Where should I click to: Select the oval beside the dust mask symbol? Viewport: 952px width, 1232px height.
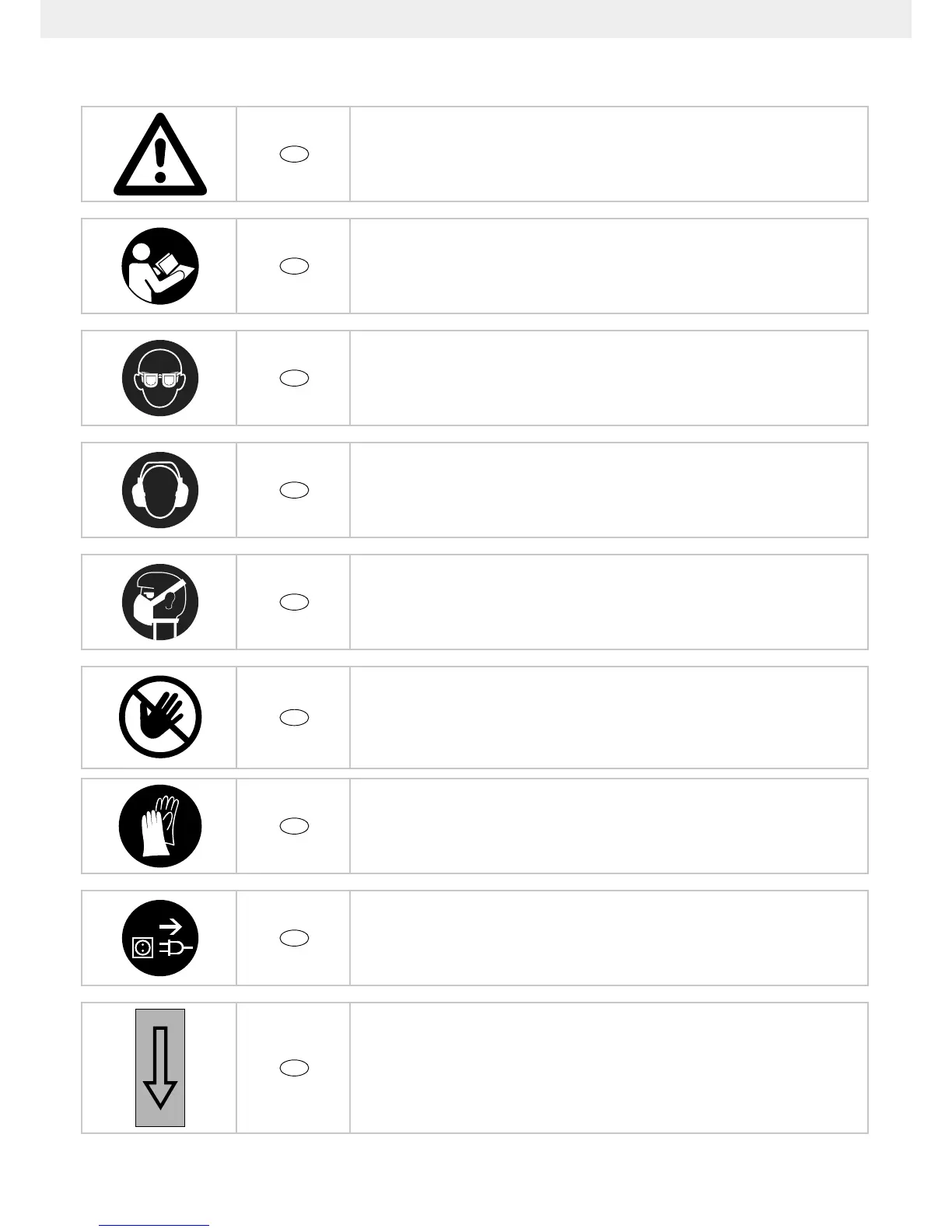pyautogui.click(x=294, y=602)
